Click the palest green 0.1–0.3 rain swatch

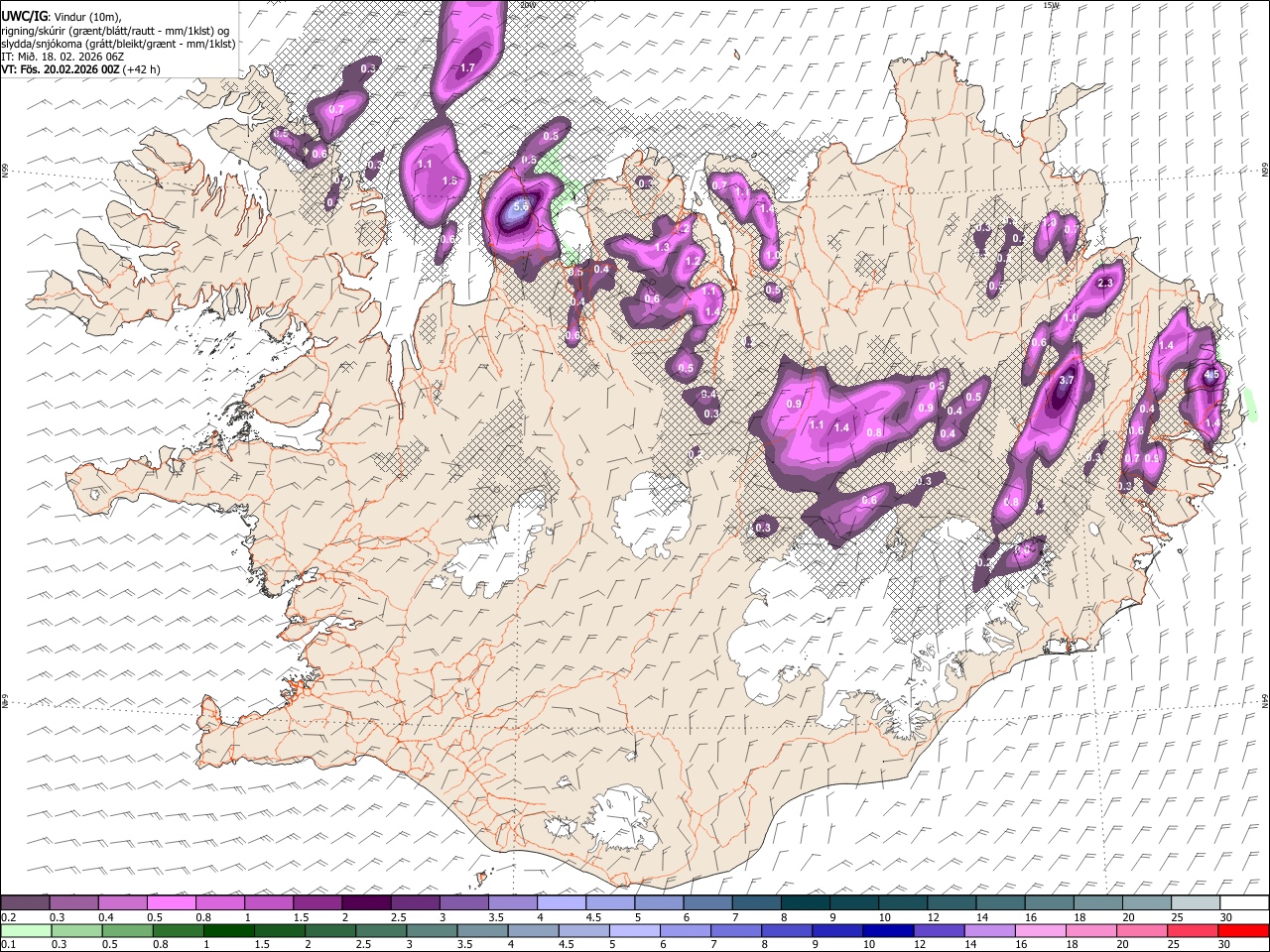click(x=27, y=930)
